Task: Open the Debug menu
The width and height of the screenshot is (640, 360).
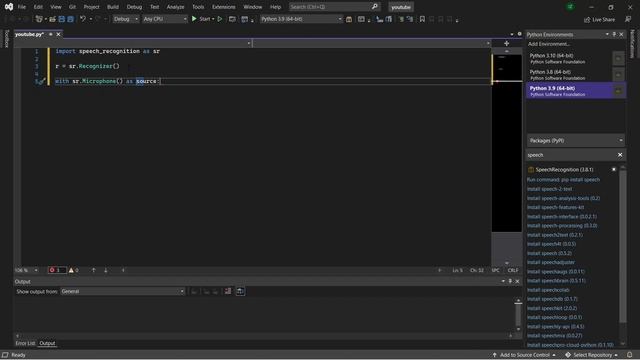Action: tap(134, 7)
